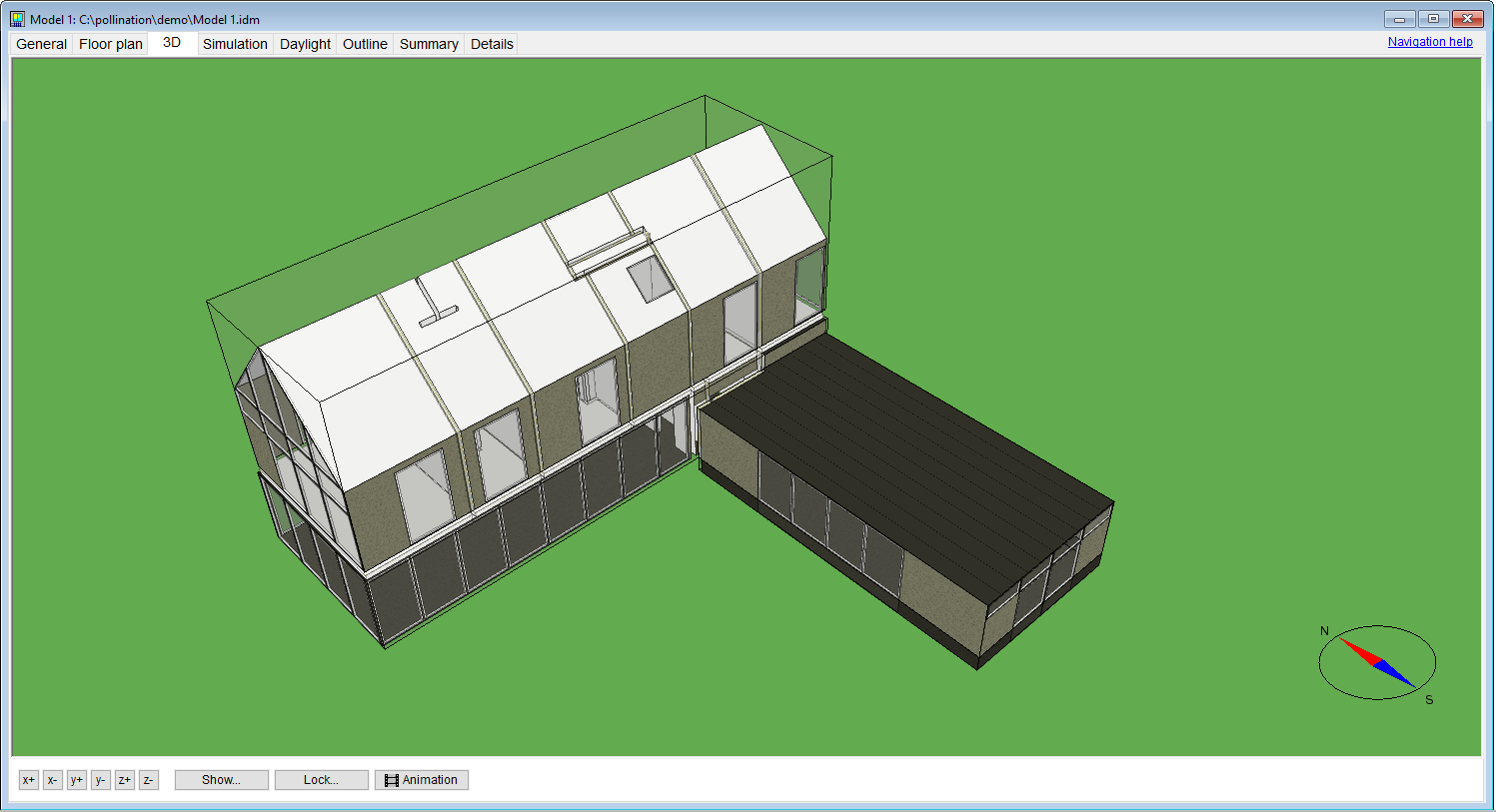Click the y- view direction button

click(x=100, y=780)
